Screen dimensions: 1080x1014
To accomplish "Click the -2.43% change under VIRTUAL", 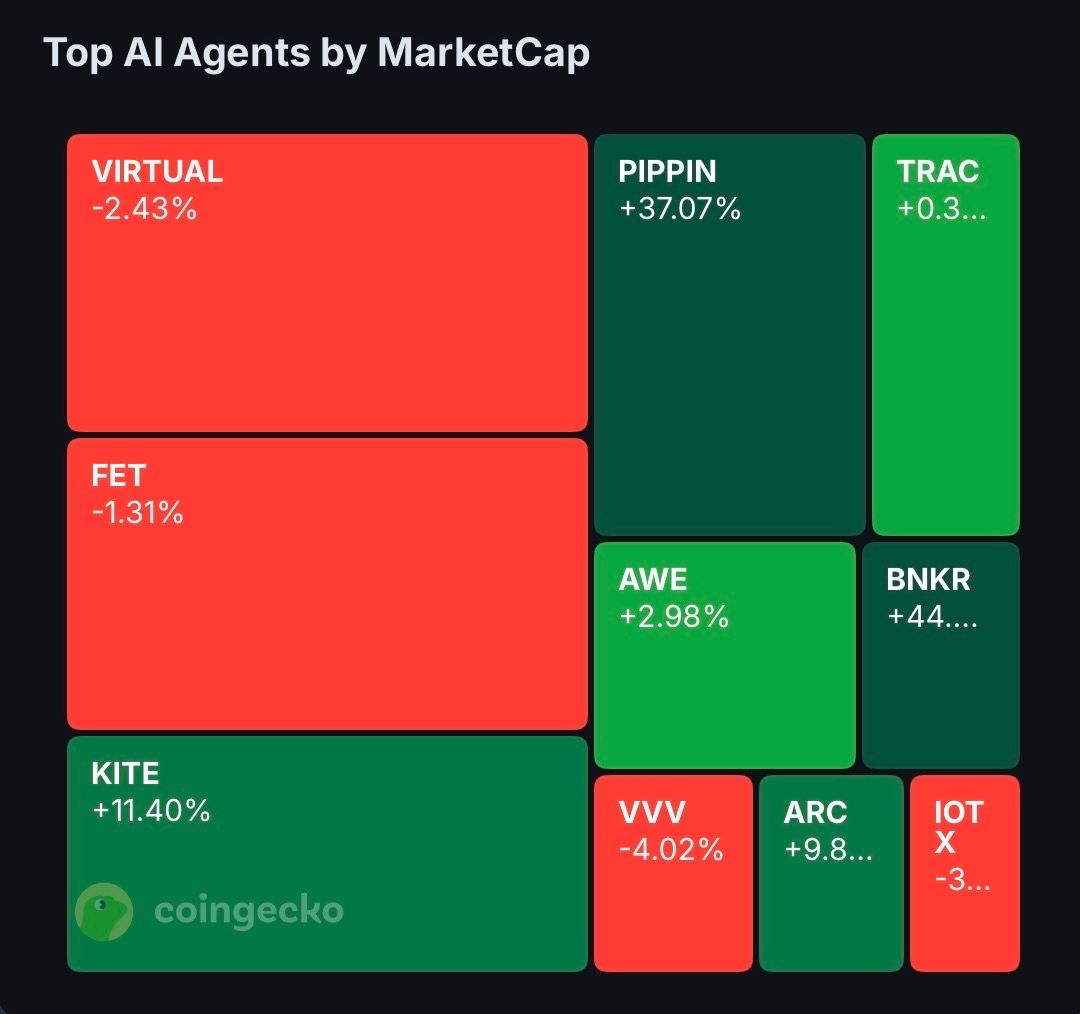I will point(144,210).
